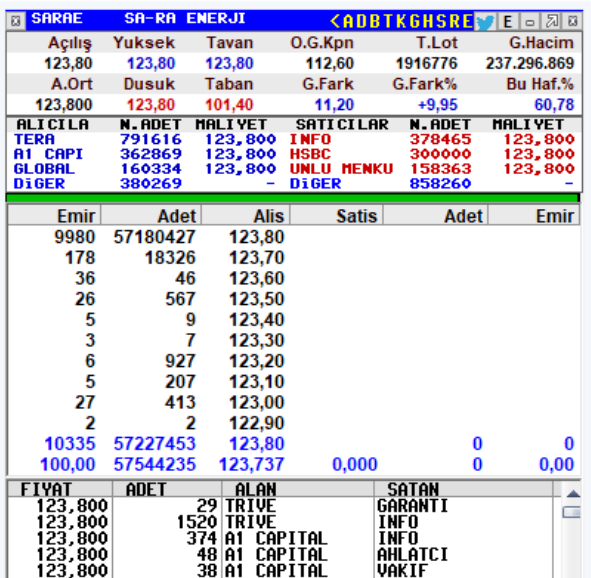This screenshot has height=578, width=591.
Task: Click the detach arrow icon in title bar
Action: click(x=551, y=21)
